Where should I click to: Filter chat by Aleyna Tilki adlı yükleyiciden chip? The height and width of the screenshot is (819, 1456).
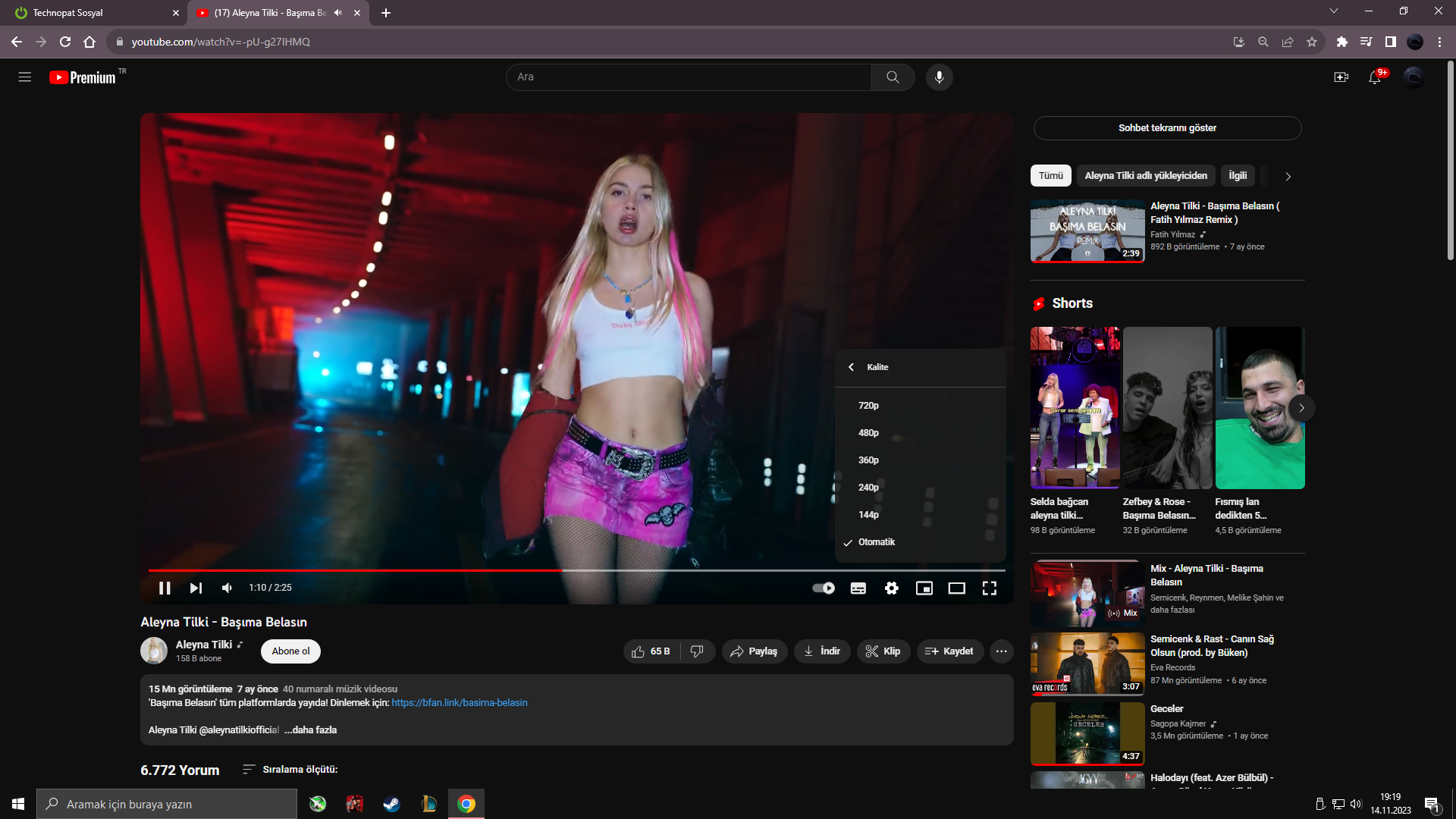point(1145,175)
